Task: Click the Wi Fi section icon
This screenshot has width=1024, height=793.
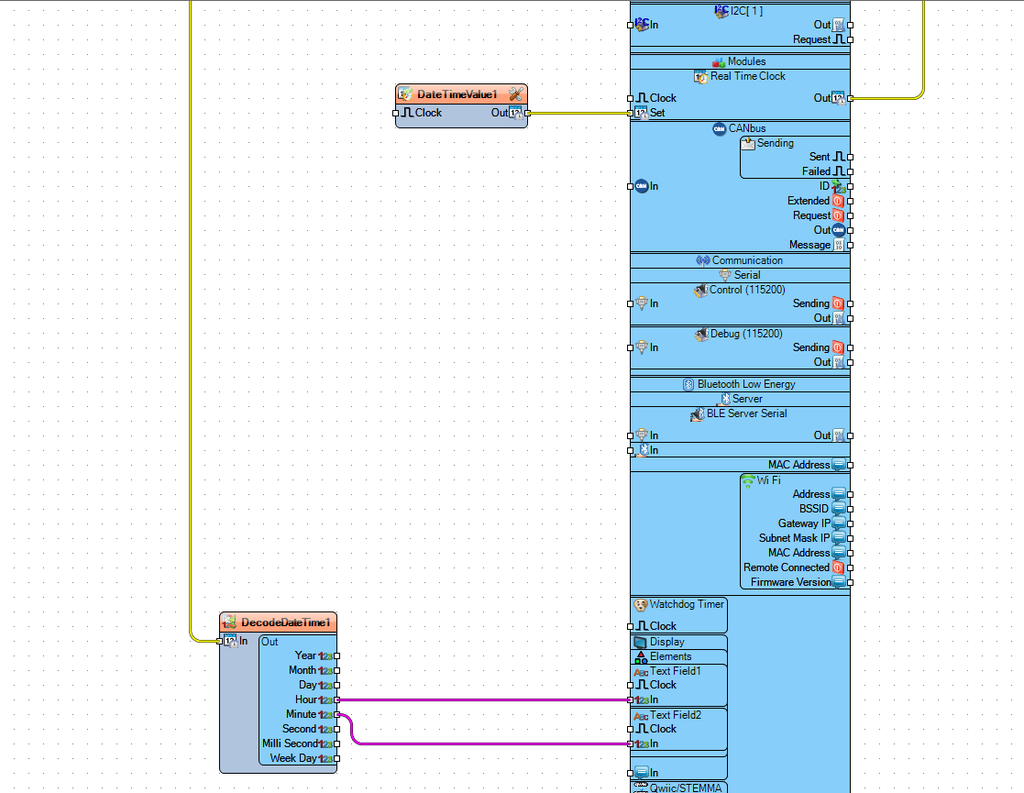Action: [x=748, y=481]
